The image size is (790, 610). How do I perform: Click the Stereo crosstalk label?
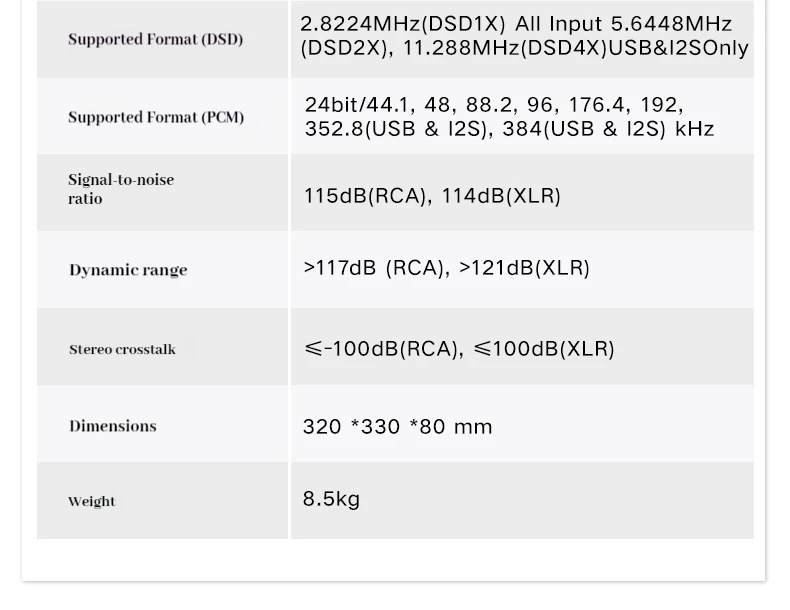(x=122, y=349)
